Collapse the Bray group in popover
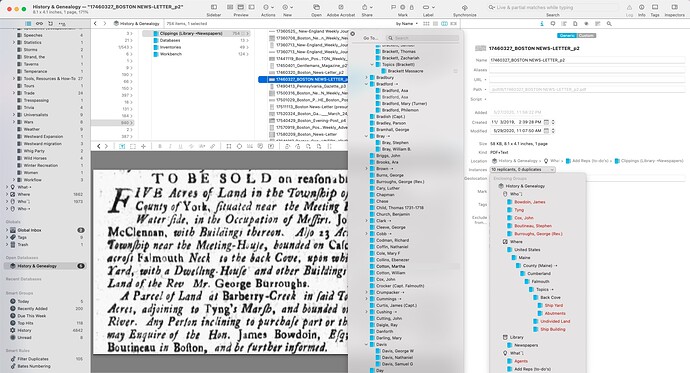 pos(366,136)
